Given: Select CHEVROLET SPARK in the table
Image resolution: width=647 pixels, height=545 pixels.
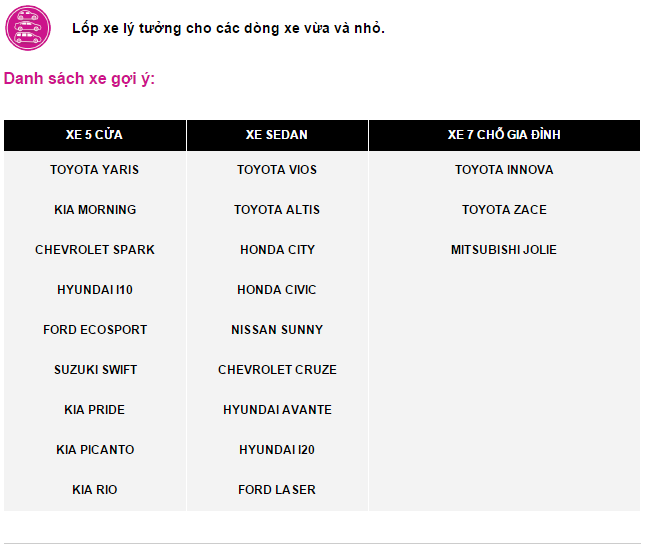Looking at the screenshot, I should 95,250.
